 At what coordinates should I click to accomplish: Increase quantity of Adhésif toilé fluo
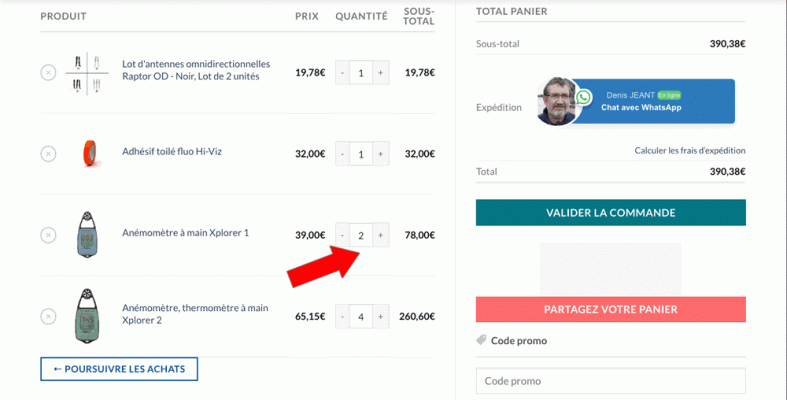coord(380,153)
